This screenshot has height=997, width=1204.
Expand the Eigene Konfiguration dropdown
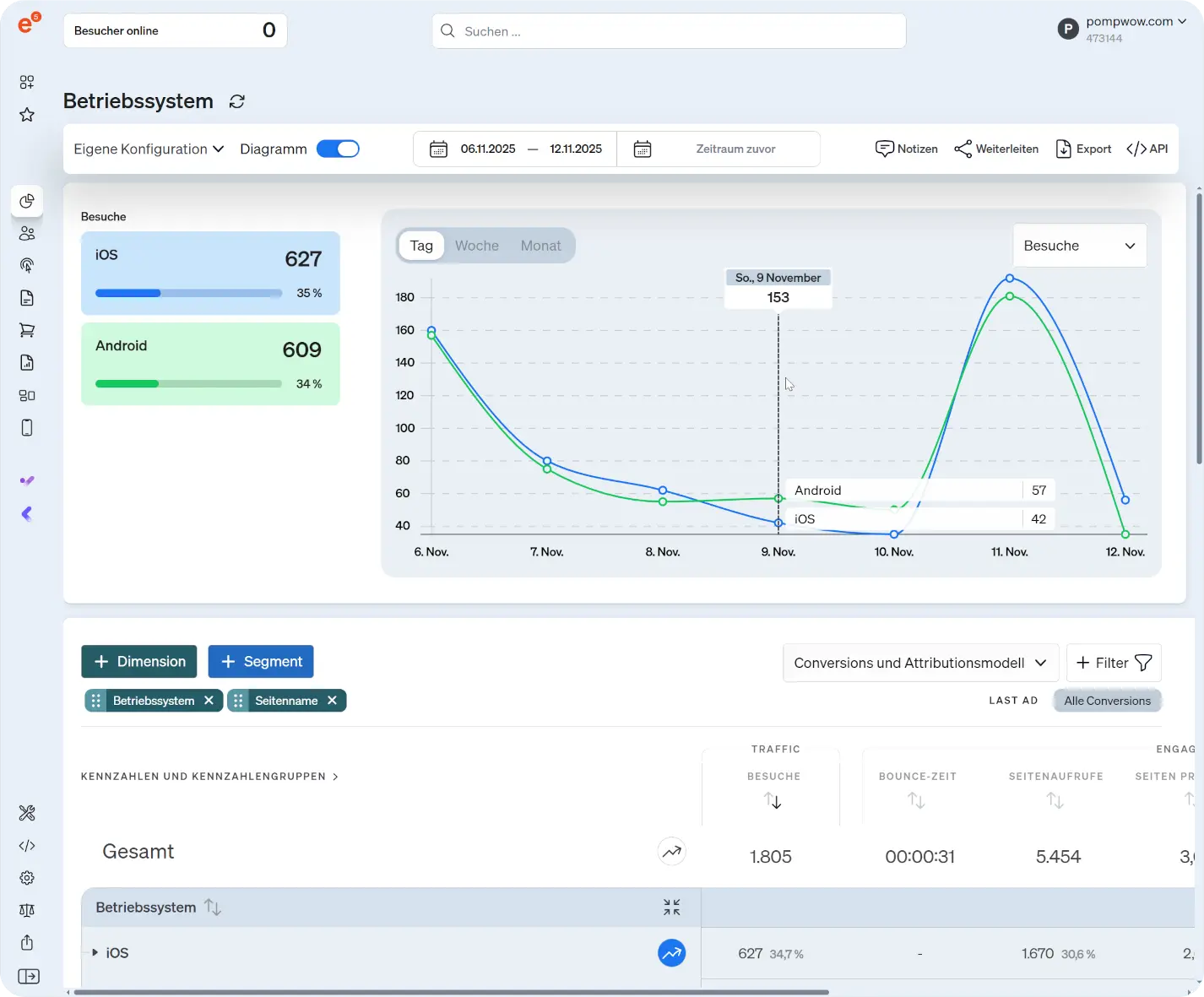(x=148, y=149)
